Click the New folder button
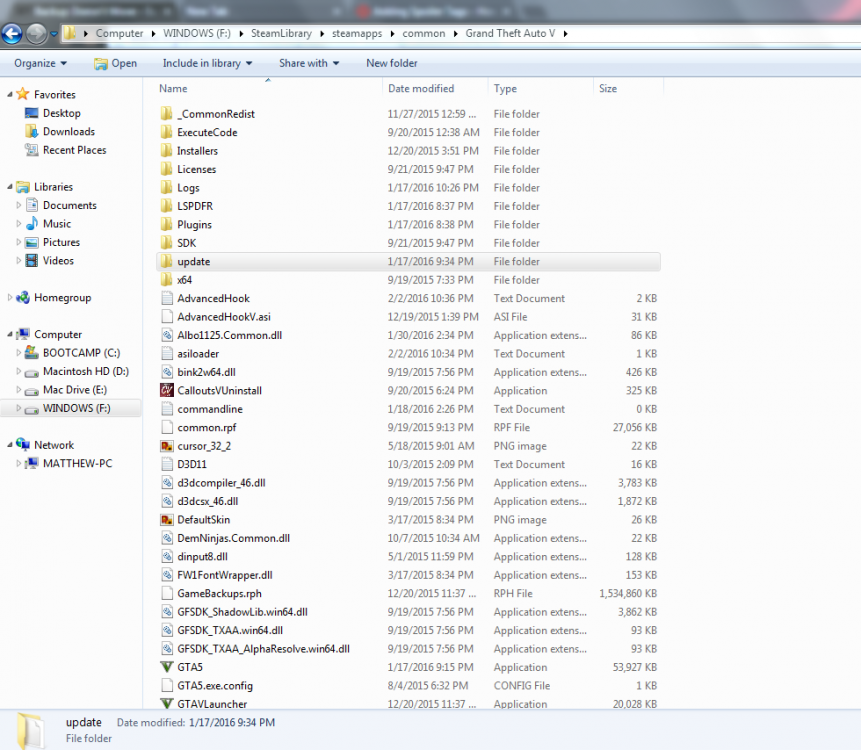This screenshot has height=750, width=861. pyautogui.click(x=392, y=63)
